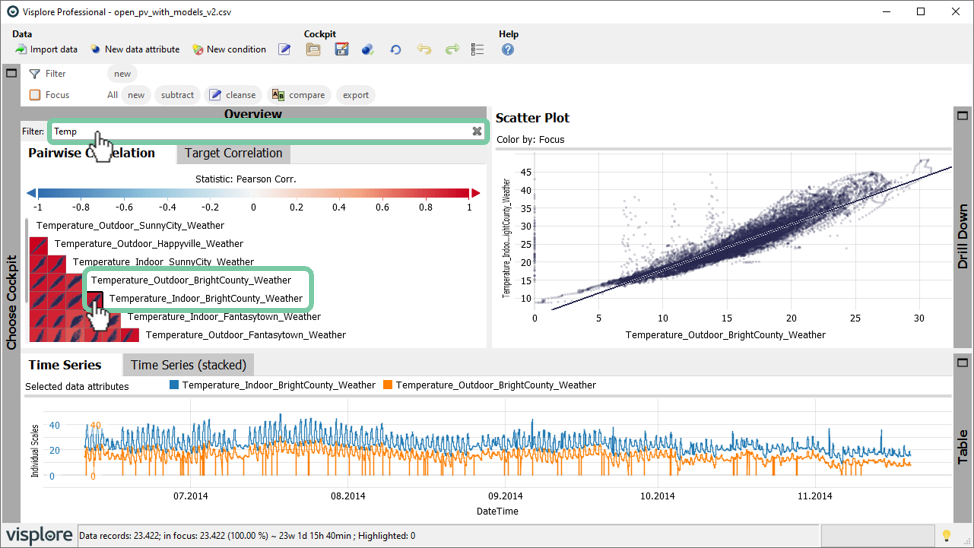Select All focus option
The image size is (974, 548).
point(112,94)
